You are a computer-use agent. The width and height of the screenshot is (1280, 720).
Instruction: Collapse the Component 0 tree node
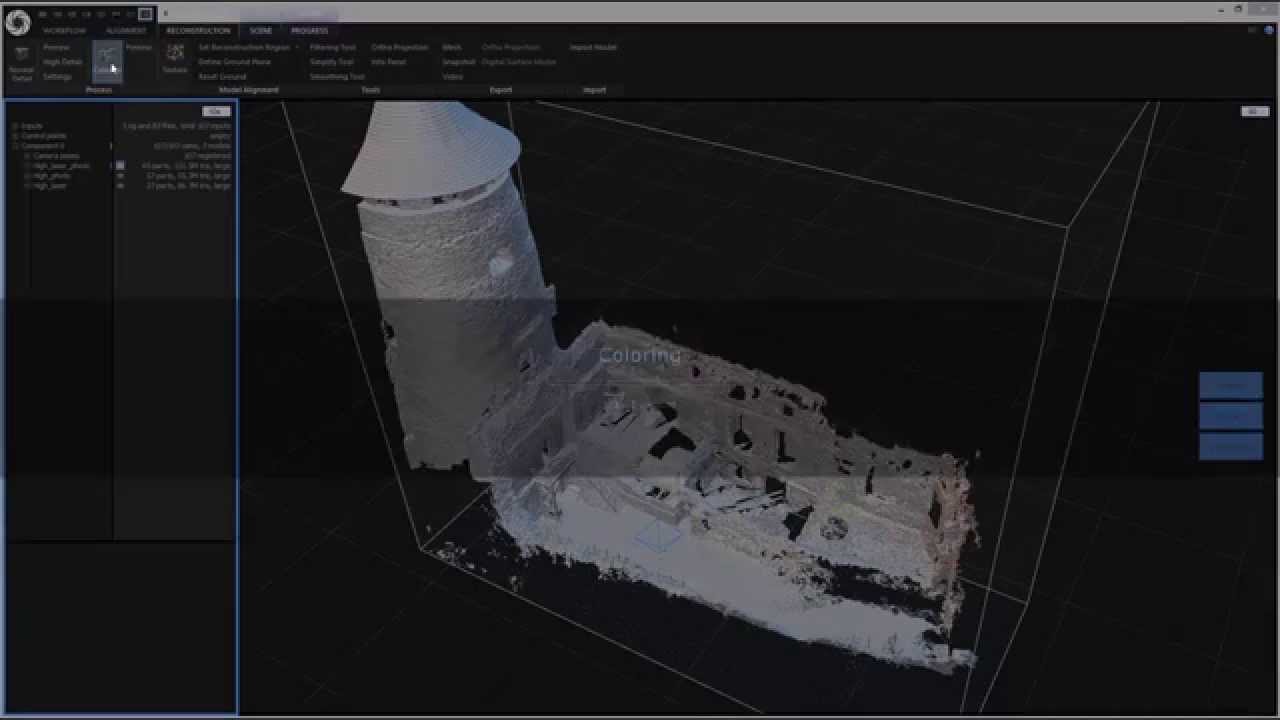tap(15, 146)
